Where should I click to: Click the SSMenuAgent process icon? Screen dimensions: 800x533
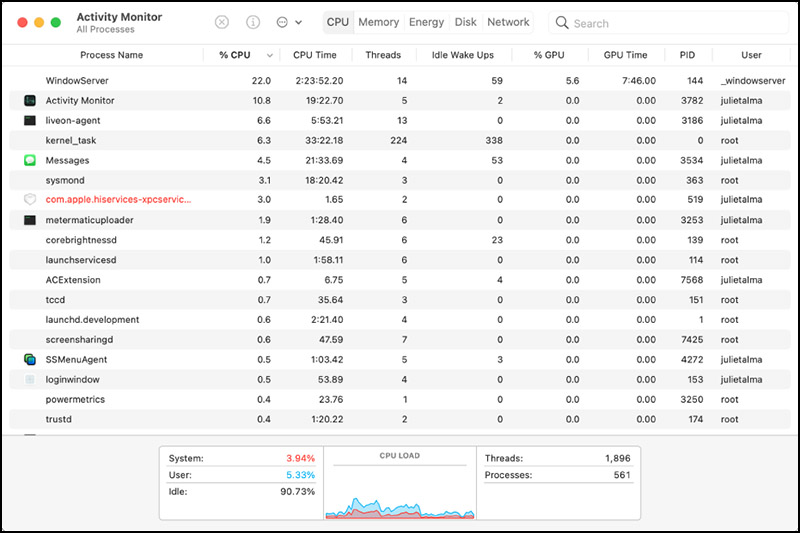click(x=30, y=360)
